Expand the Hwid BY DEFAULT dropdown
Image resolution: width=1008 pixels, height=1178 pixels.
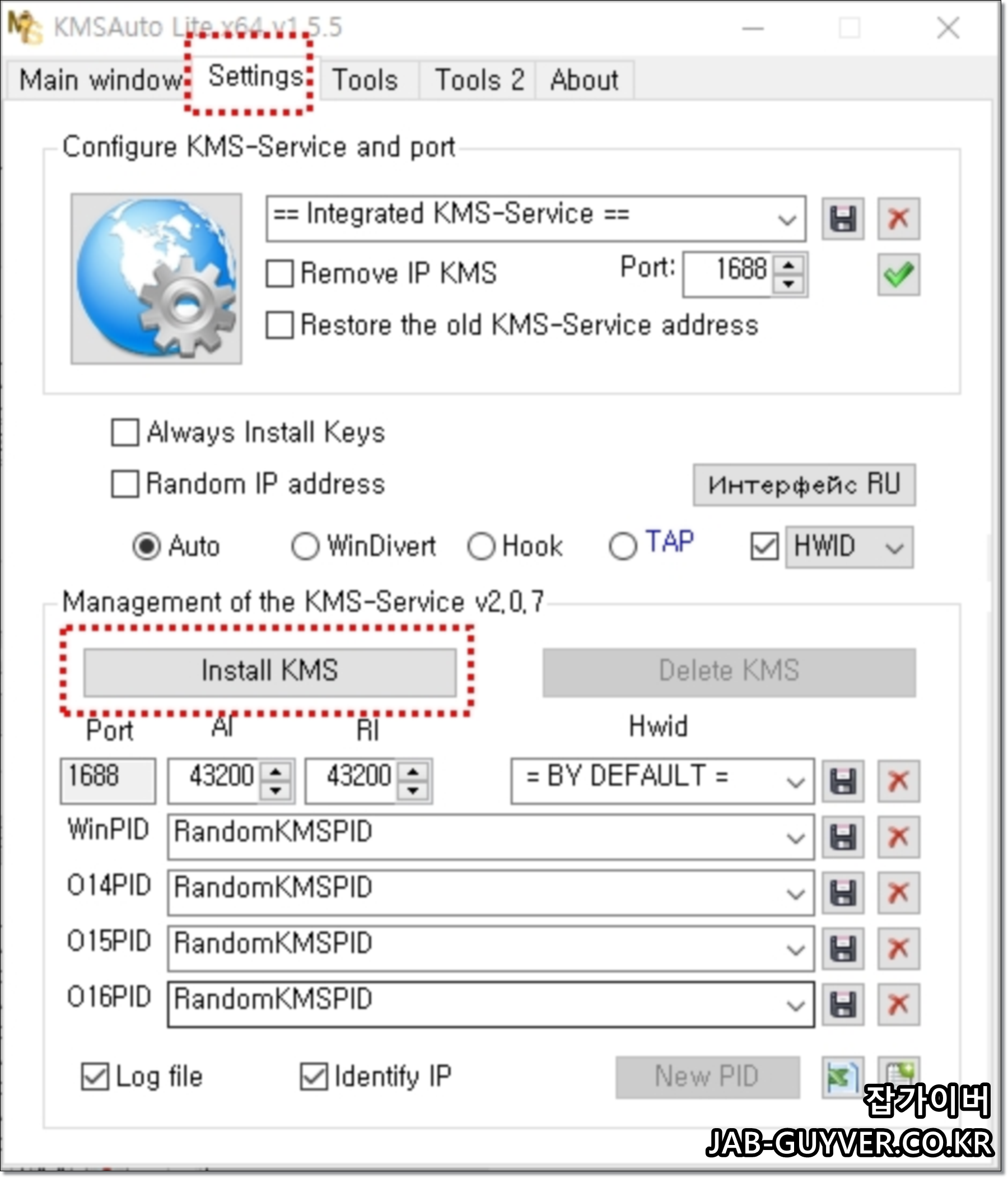pyautogui.click(x=795, y=782)
